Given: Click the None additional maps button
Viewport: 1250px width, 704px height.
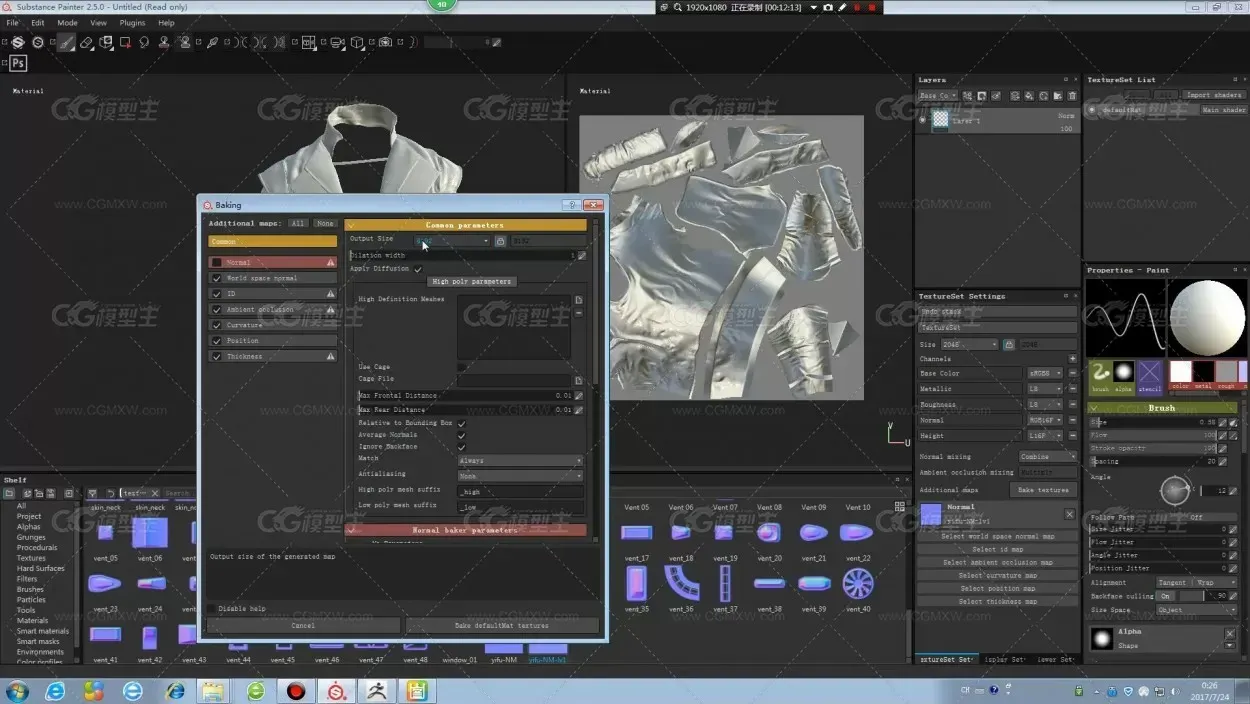Looking at the screenshot, I should point(325,223).
